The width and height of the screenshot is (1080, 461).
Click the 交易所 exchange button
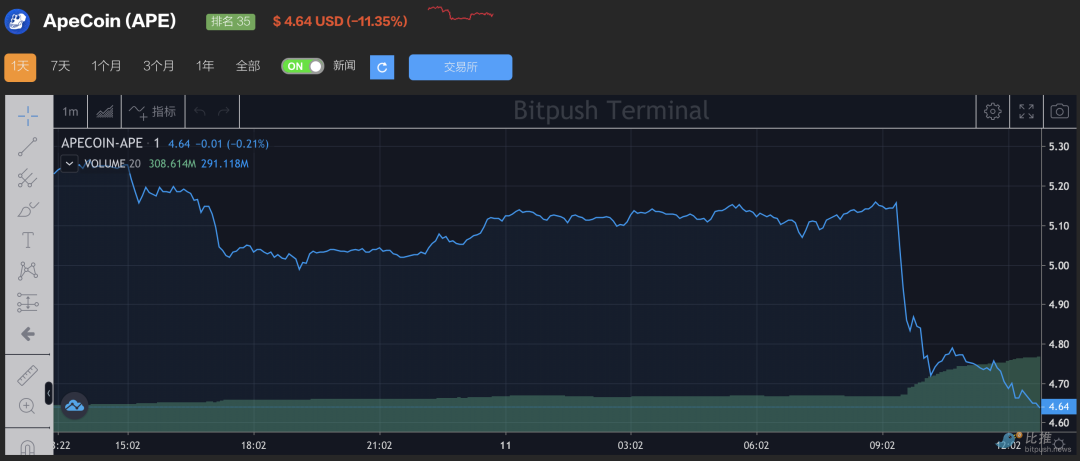pos(461,68)
